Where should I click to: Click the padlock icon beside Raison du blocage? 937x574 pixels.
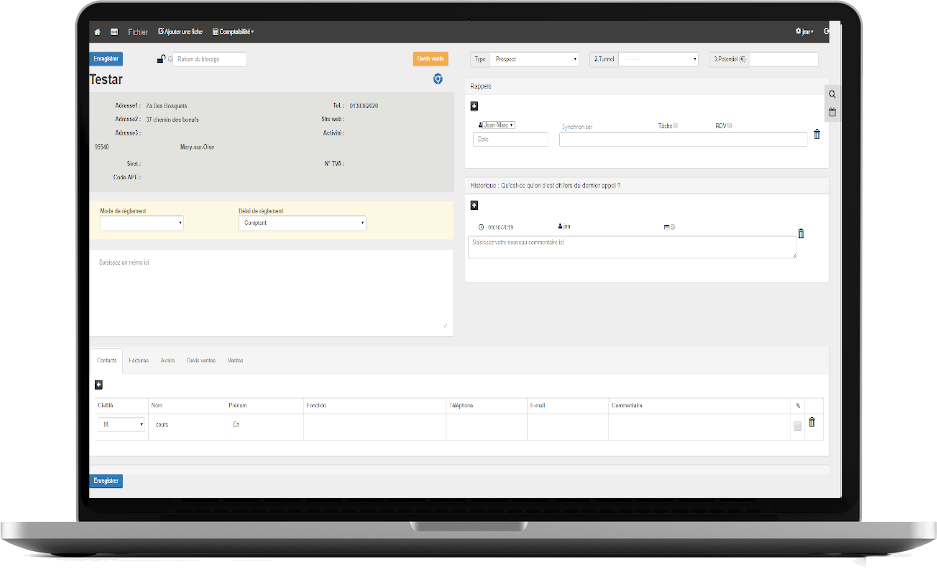pyautogui.click(x=161, y=59)
